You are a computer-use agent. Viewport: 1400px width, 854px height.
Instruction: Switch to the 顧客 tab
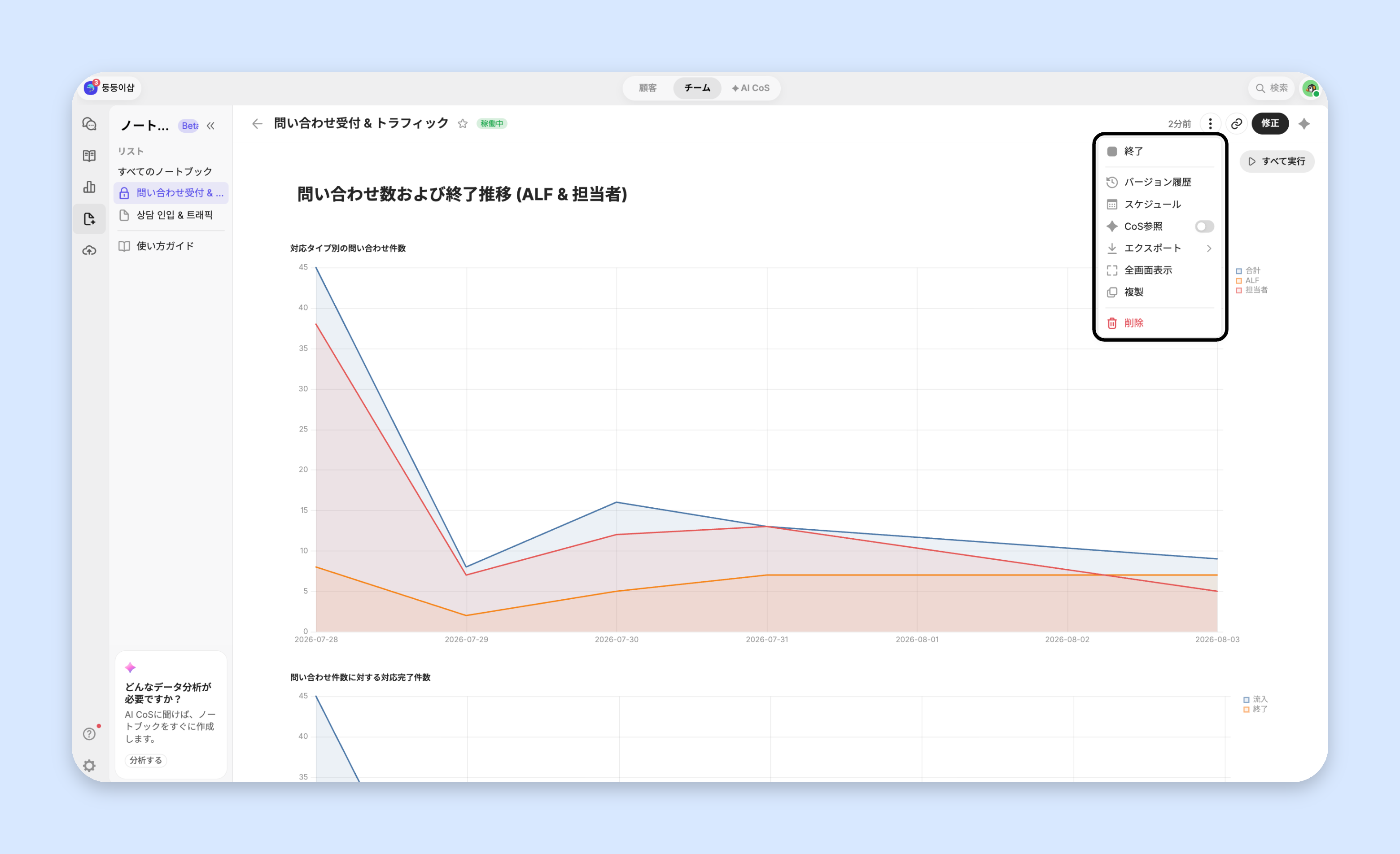click(x=648, y=88)
